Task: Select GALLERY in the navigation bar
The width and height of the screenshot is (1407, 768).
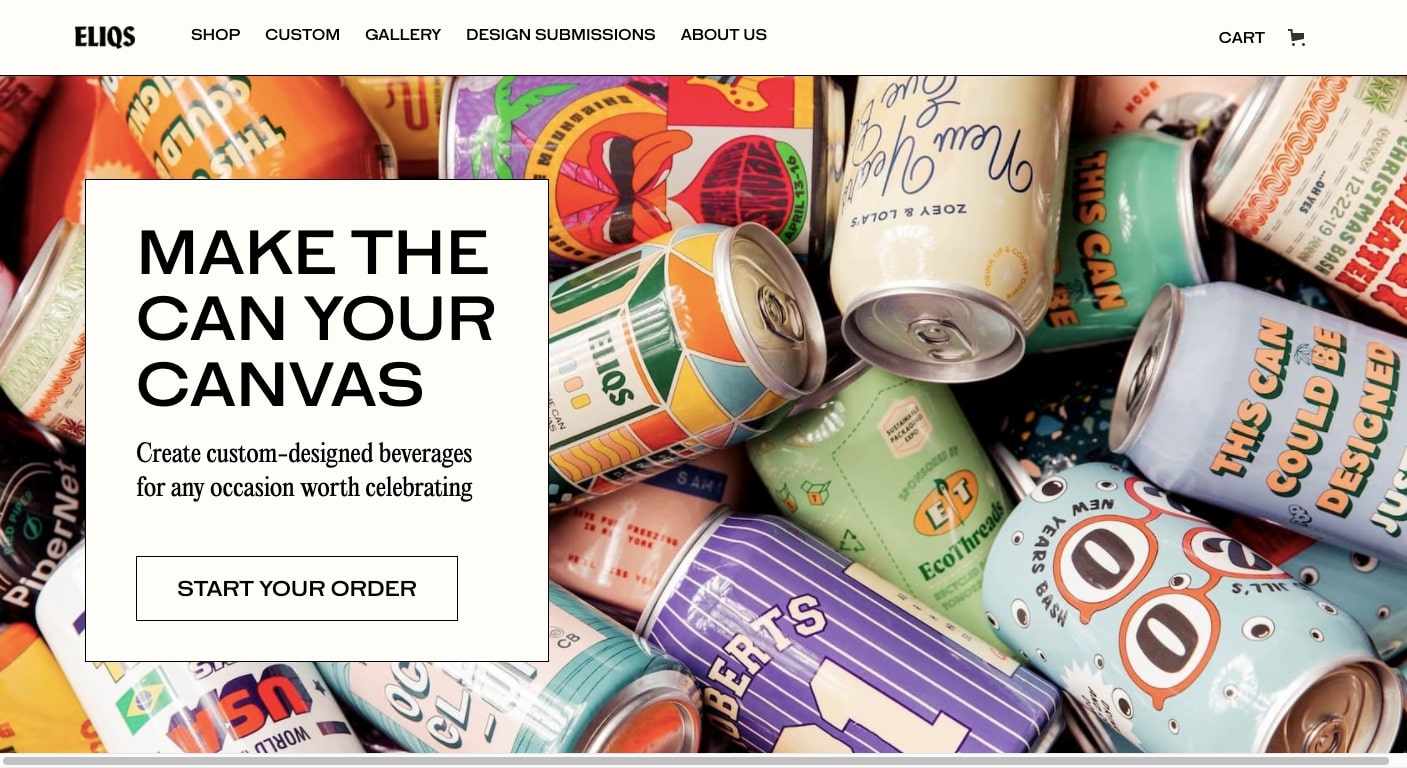Action: tap(403, 35)
